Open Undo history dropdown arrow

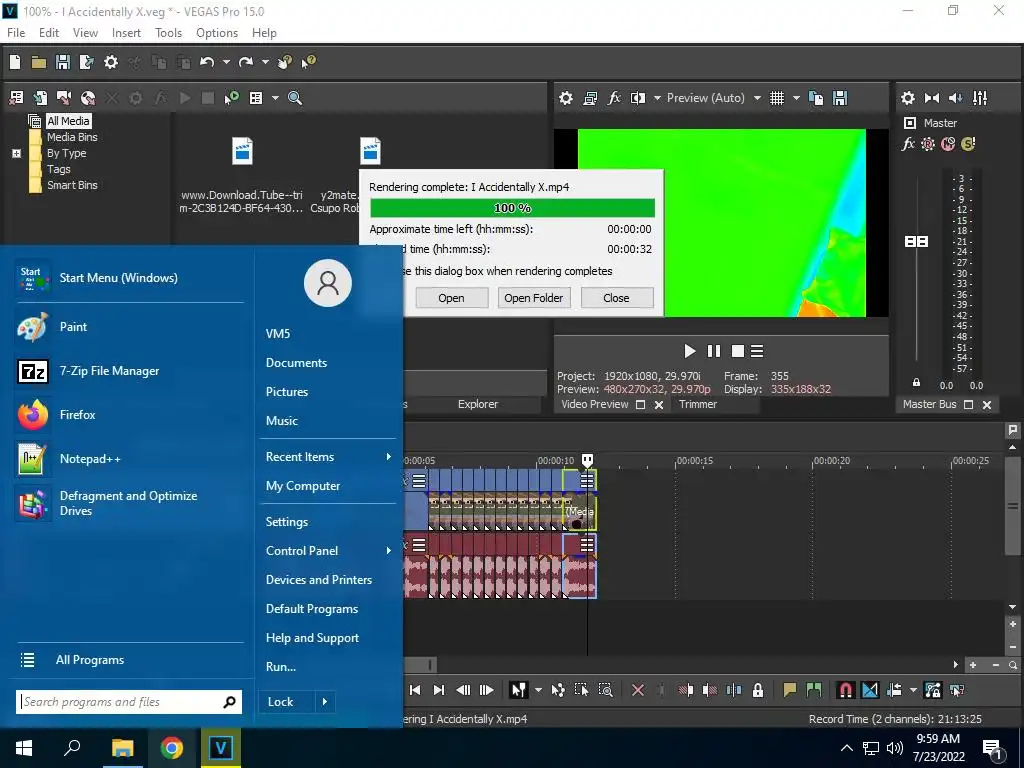[x=226, y=62]
